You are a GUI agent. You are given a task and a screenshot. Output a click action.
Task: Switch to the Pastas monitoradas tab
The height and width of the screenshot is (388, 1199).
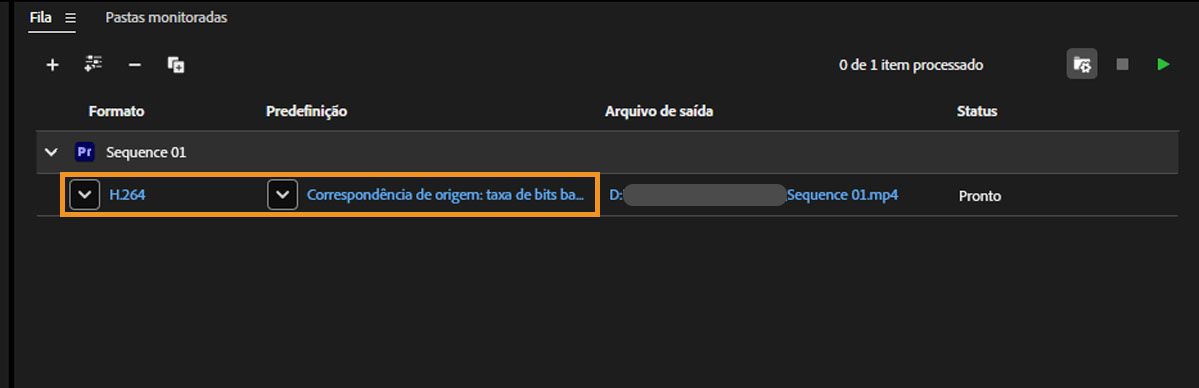coord(166,18)
